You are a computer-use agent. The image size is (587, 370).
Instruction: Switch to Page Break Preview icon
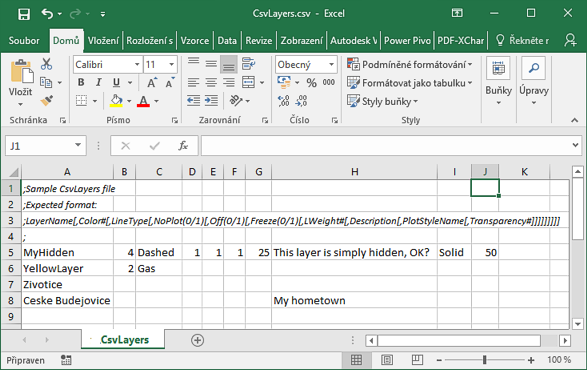pyautogui.click(x=417, y=360)
